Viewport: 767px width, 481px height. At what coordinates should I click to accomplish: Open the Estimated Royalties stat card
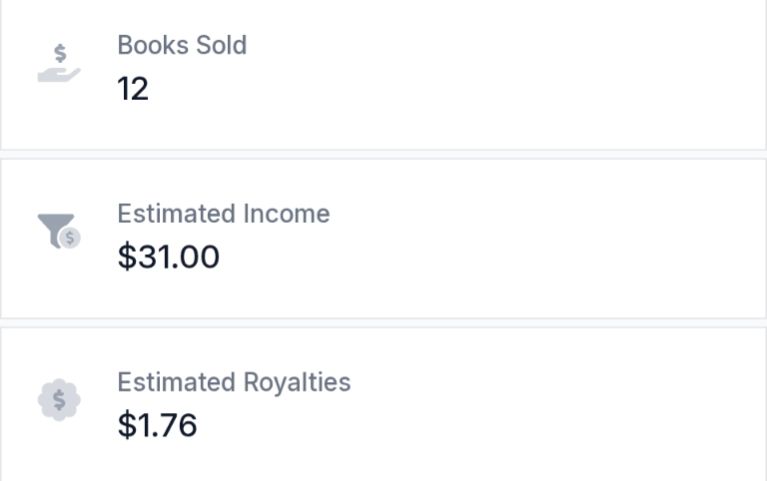click(384, 404)
